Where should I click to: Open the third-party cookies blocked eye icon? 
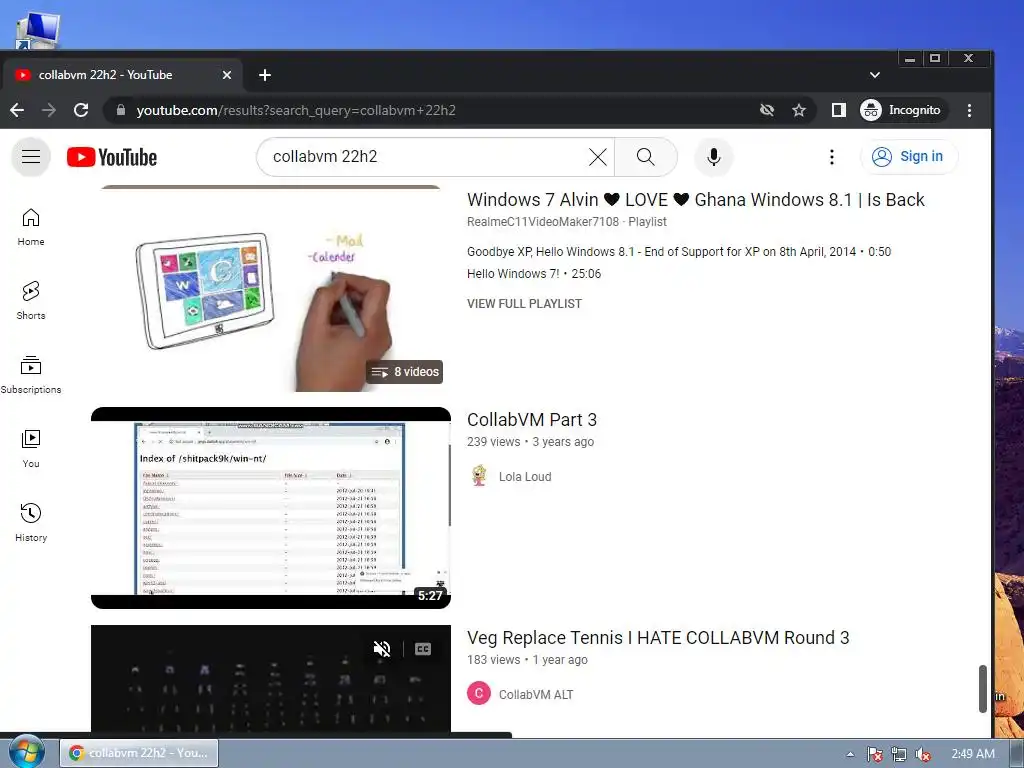[767, 110]
